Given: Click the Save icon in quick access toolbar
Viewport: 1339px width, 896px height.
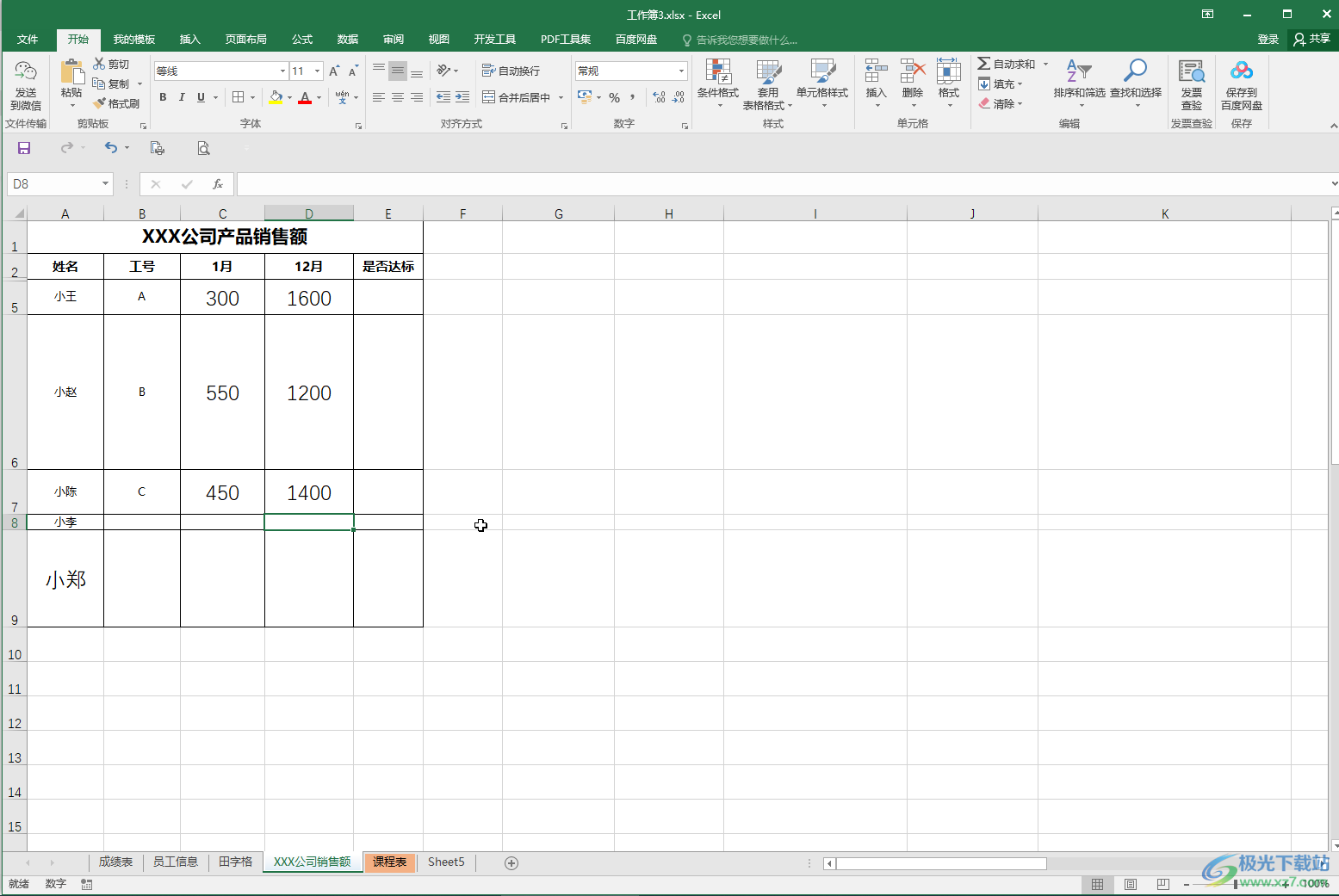Looking at the screenshot, I should point(24,148).
